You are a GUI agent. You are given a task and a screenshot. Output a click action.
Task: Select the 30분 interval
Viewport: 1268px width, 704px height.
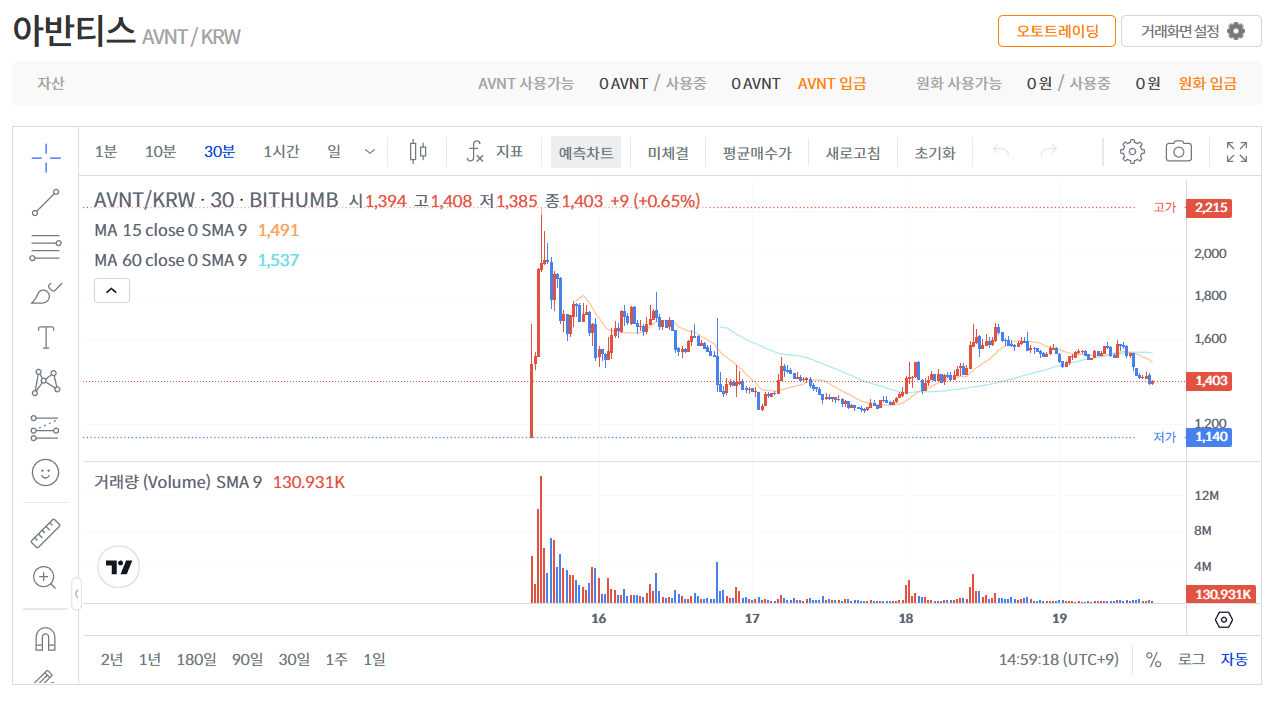coord(219,152)
